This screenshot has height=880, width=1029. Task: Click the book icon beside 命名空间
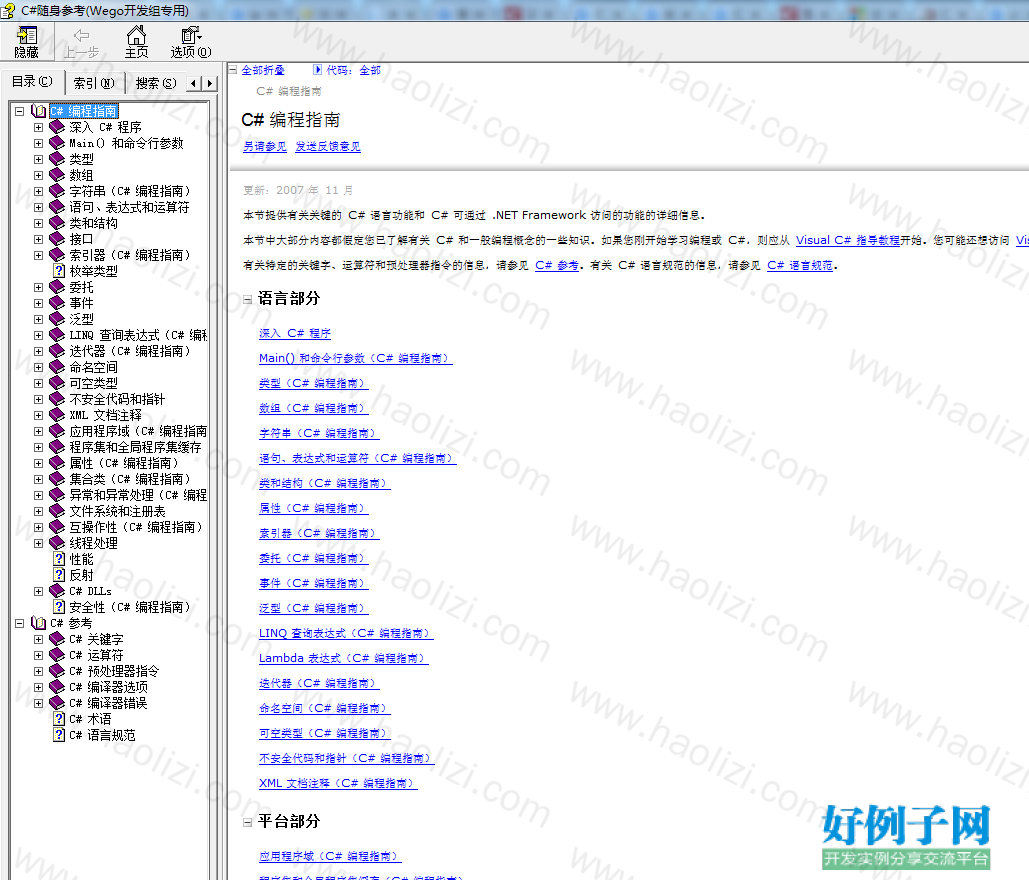pyautogui.click(x=57, y=367)
